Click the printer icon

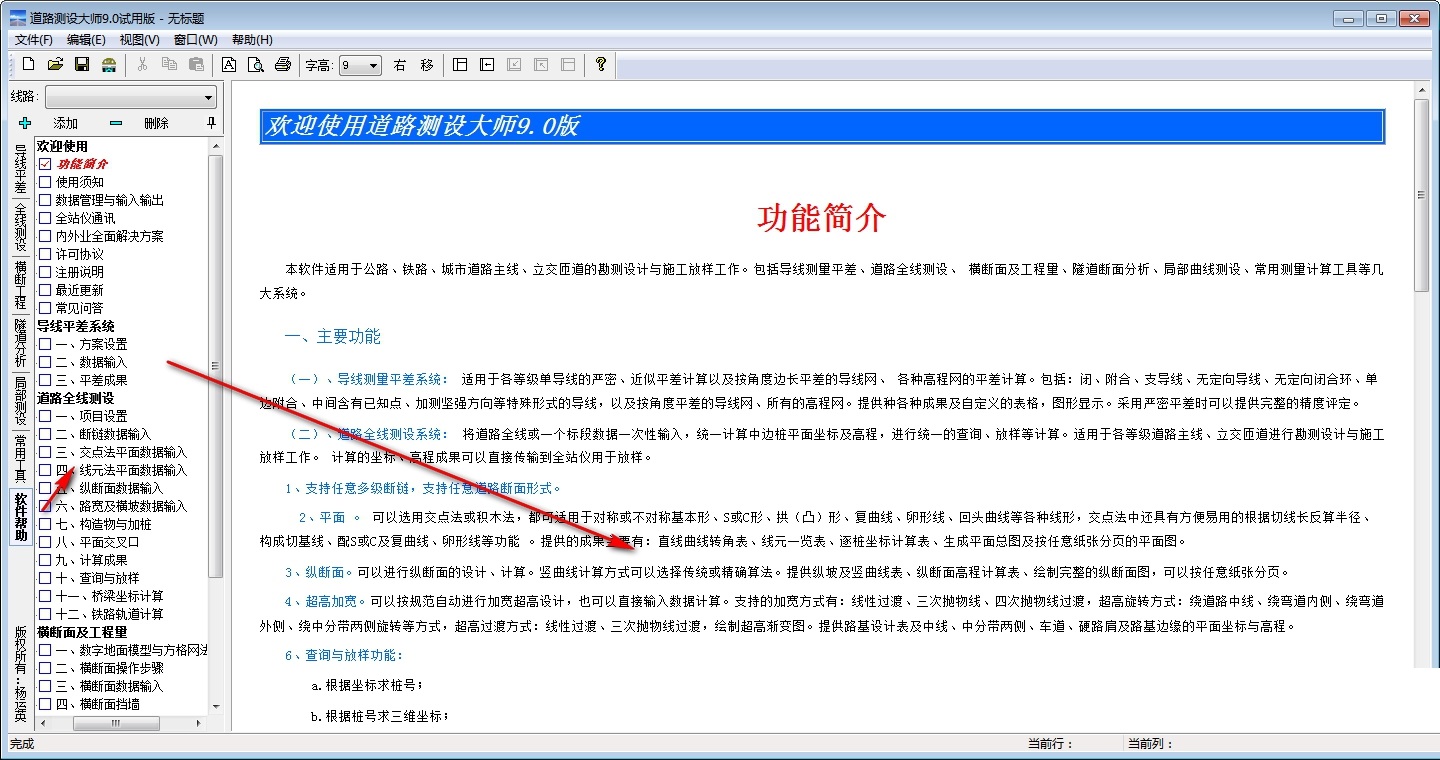(x=283, y=64)
